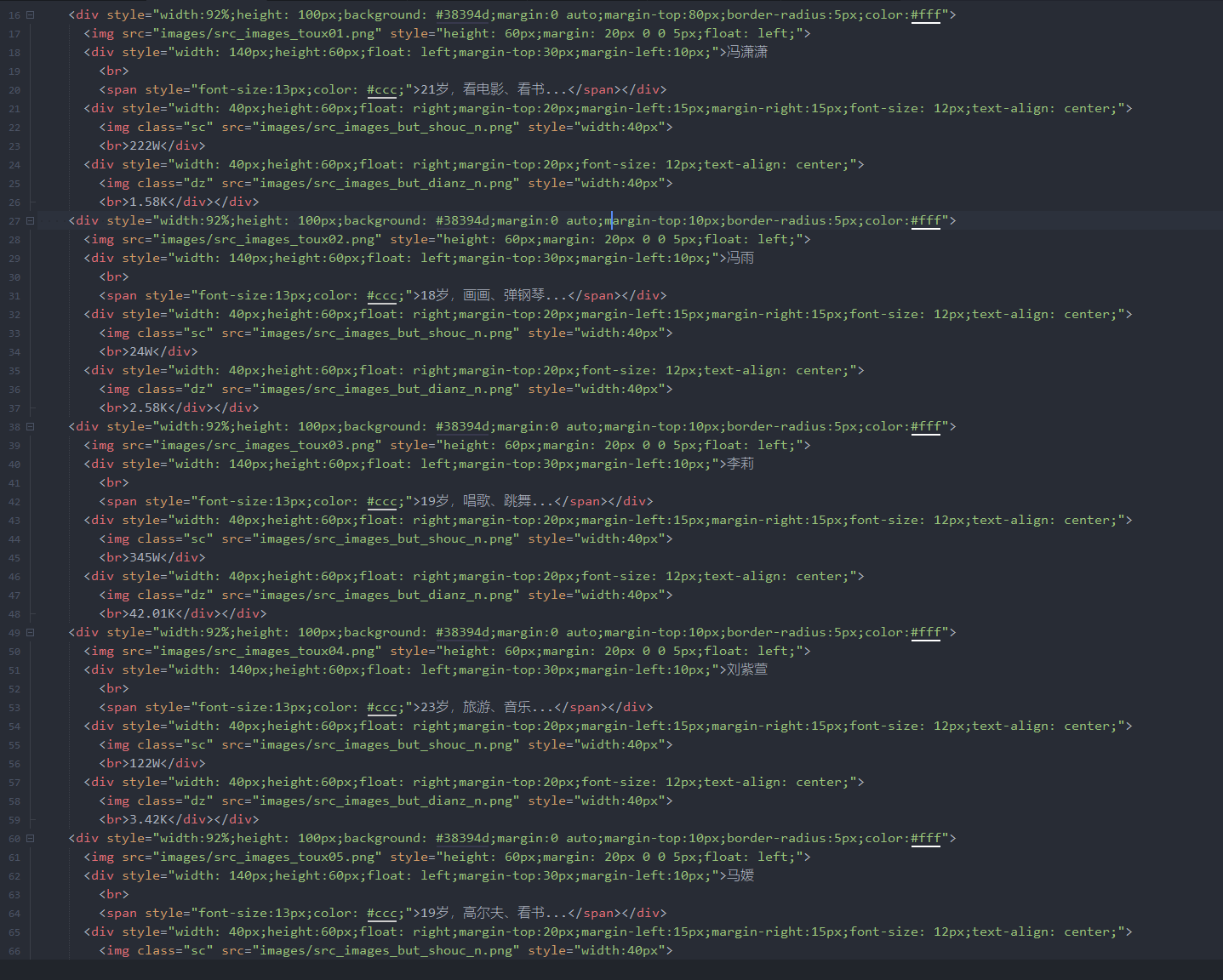Toggle the fold marker beside line 38

pyautogui.click(x=31, y=426)
